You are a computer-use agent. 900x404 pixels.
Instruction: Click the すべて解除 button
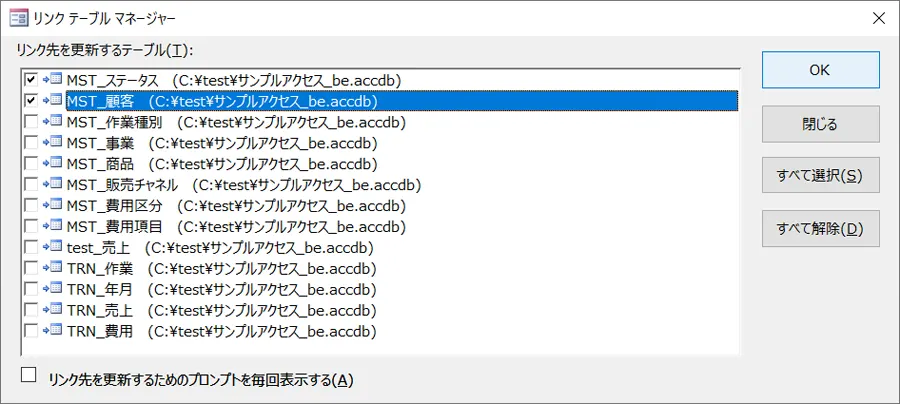[820, 228]
